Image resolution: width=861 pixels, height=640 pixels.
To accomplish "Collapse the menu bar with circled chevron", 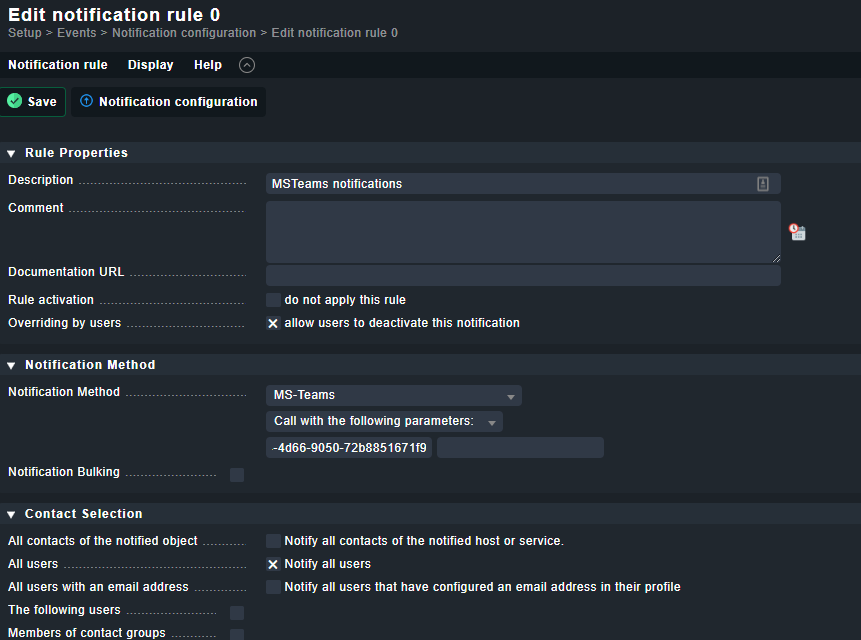I will 247,65.
